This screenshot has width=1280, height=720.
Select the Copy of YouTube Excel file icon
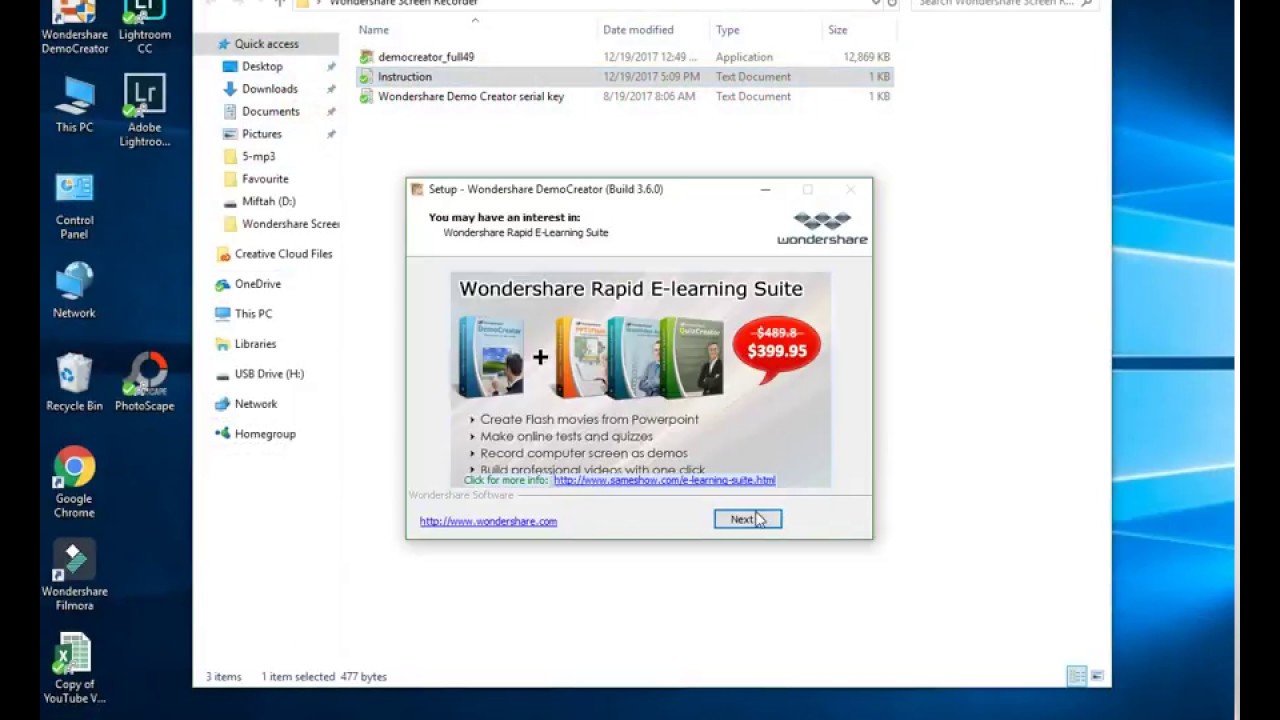click(x=74, y=668)
